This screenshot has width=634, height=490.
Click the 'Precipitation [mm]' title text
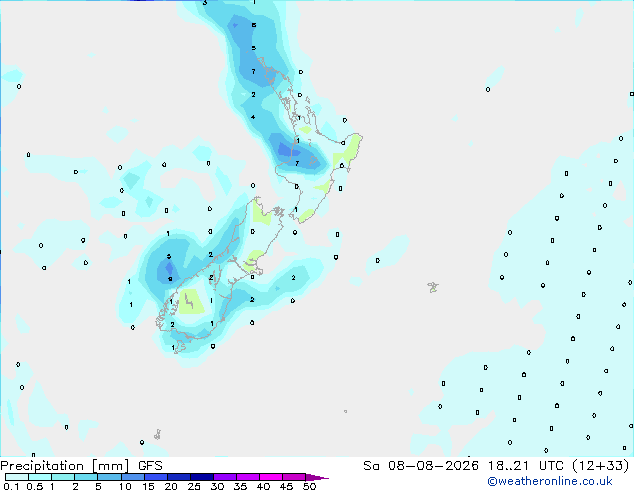tap(65, 466)
